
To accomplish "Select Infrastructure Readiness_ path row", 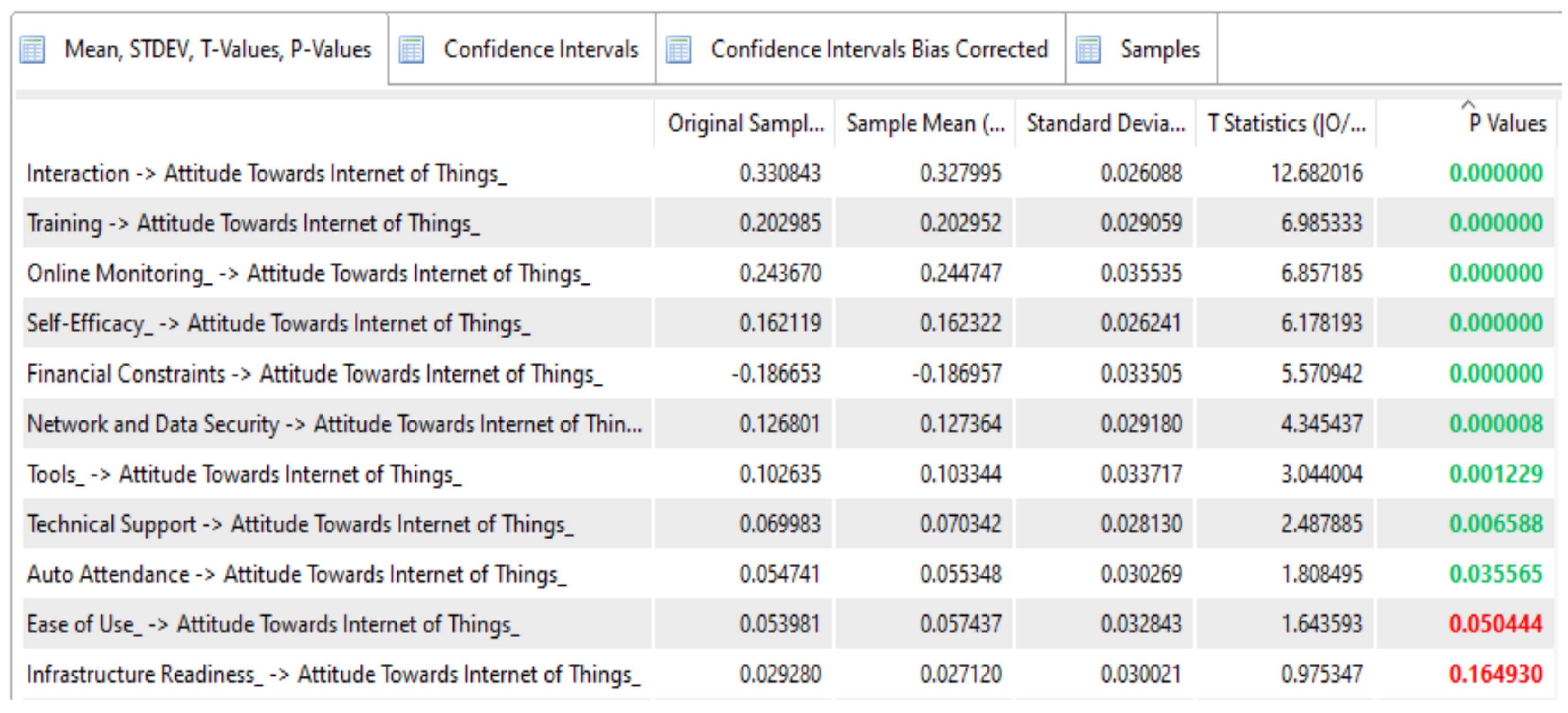I will pyautogui.click(x=333, y=675).
